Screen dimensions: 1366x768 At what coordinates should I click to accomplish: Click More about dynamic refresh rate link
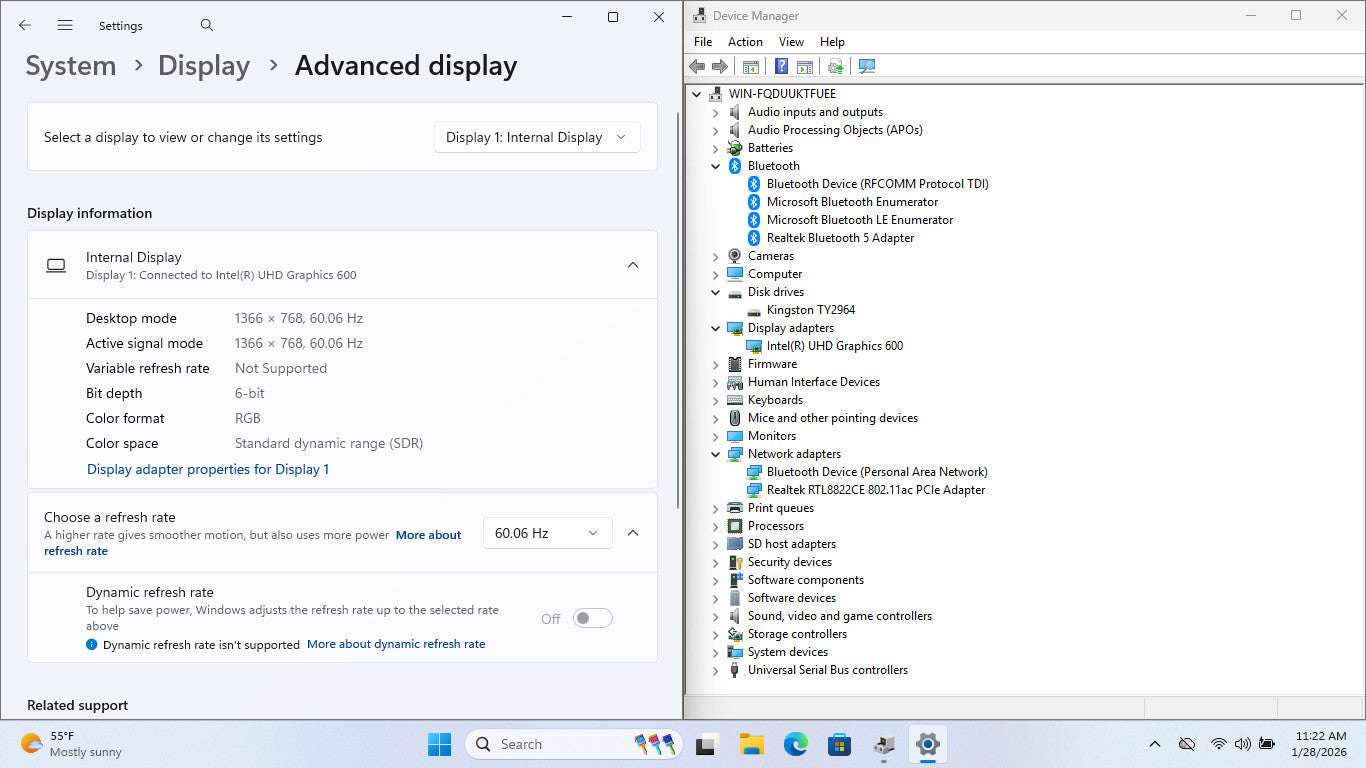(396, 644)
